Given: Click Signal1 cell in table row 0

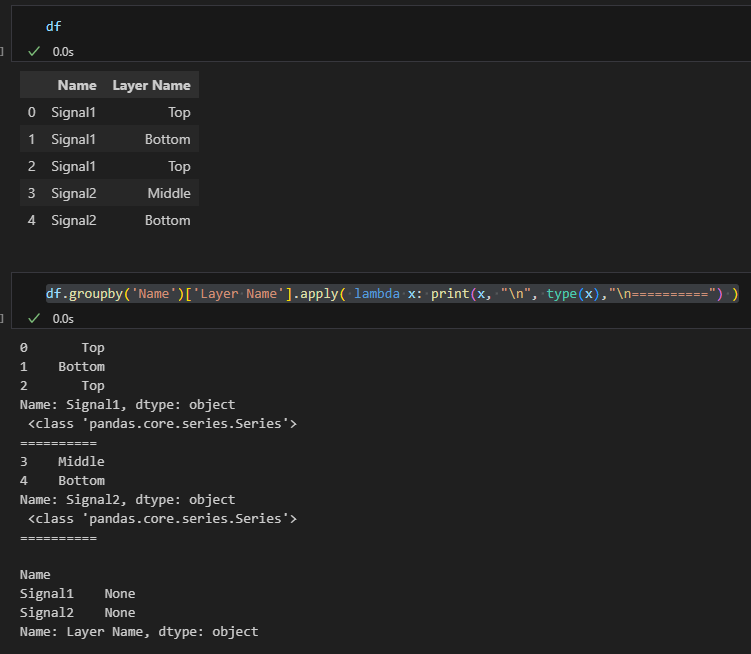Looking at the screenshot, I should pyautogui.click(x=74, y=113).
